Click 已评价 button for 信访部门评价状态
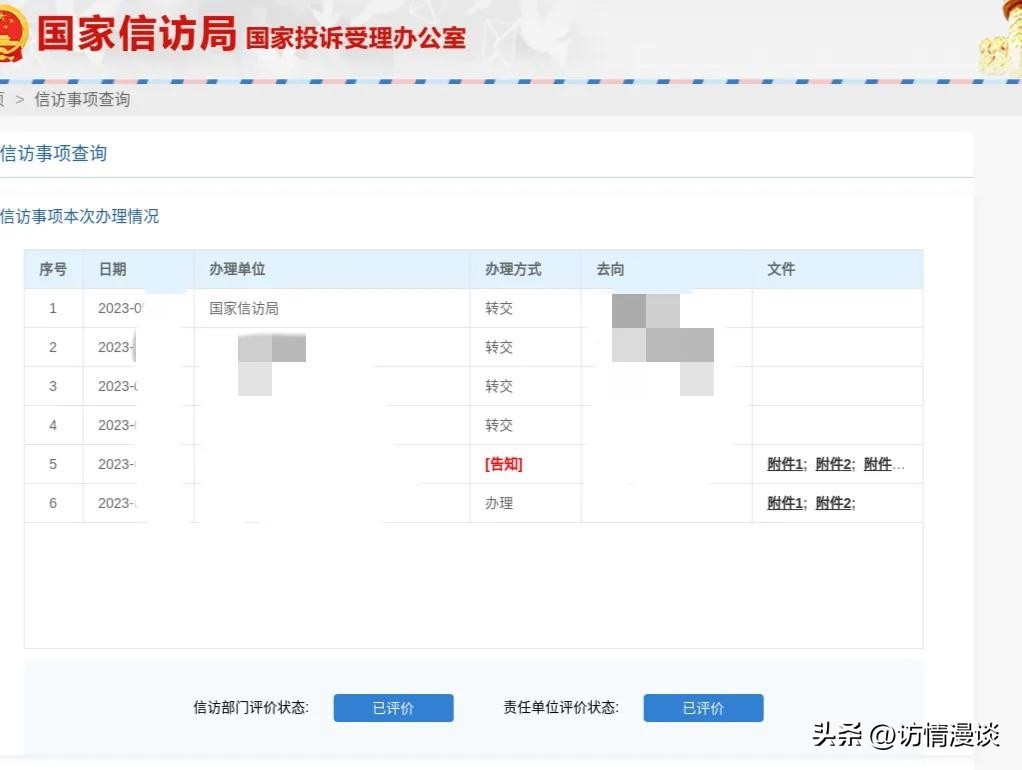The height and width of the screenshot is (770, 1022). [393, 708]
